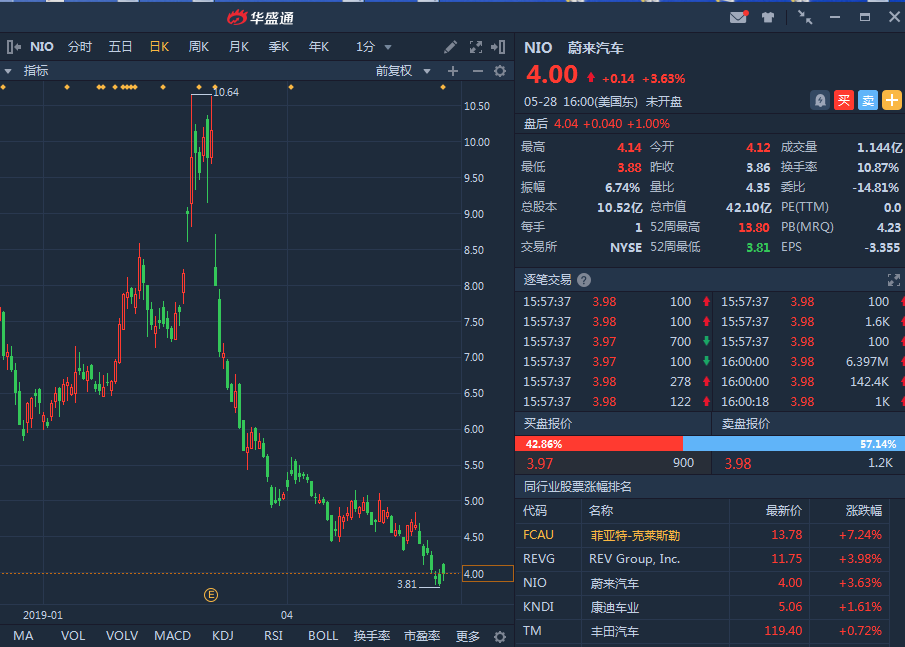Open FCAU in industry ranking list

(x=538, y=535)
